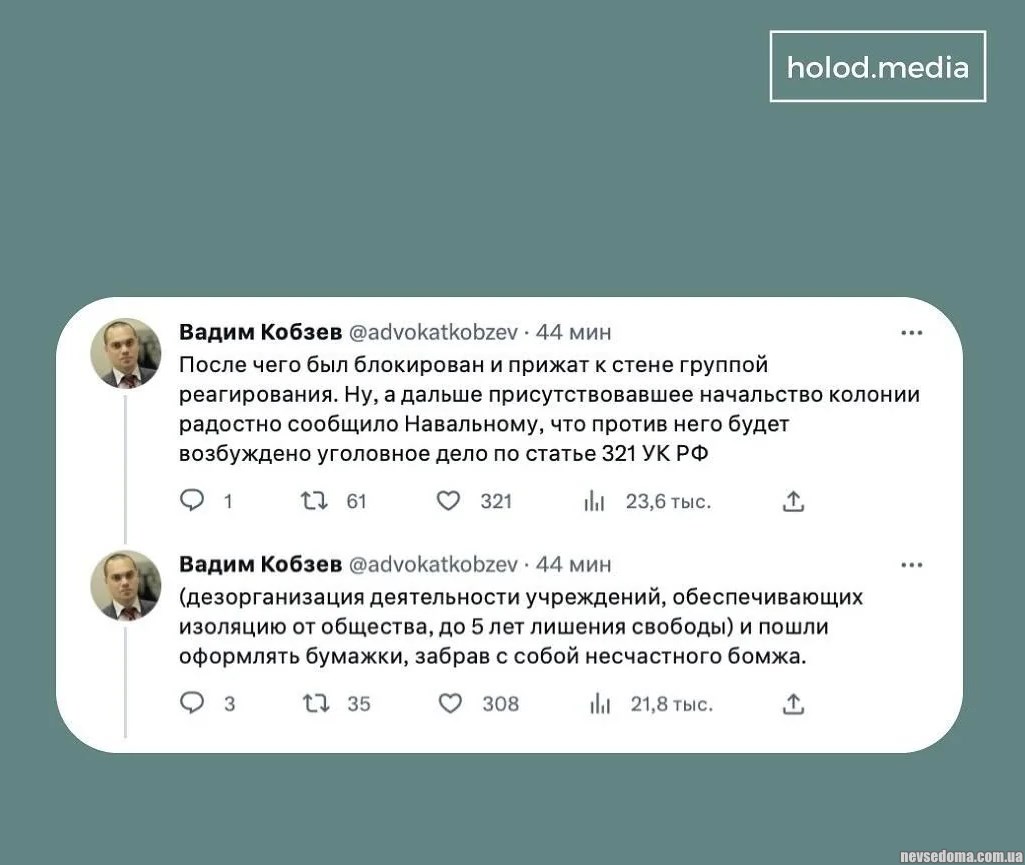Click the nevsedoma.com.ua watermark
The image size is (1025, 865).
[x=959, y=856]
